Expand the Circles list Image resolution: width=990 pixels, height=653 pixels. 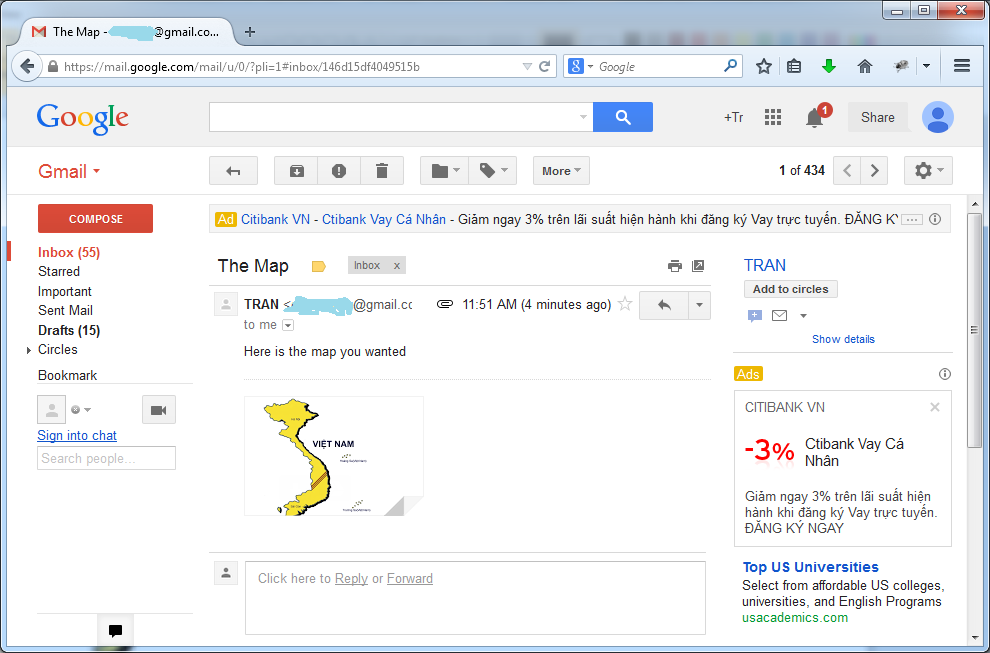[29, 350]
